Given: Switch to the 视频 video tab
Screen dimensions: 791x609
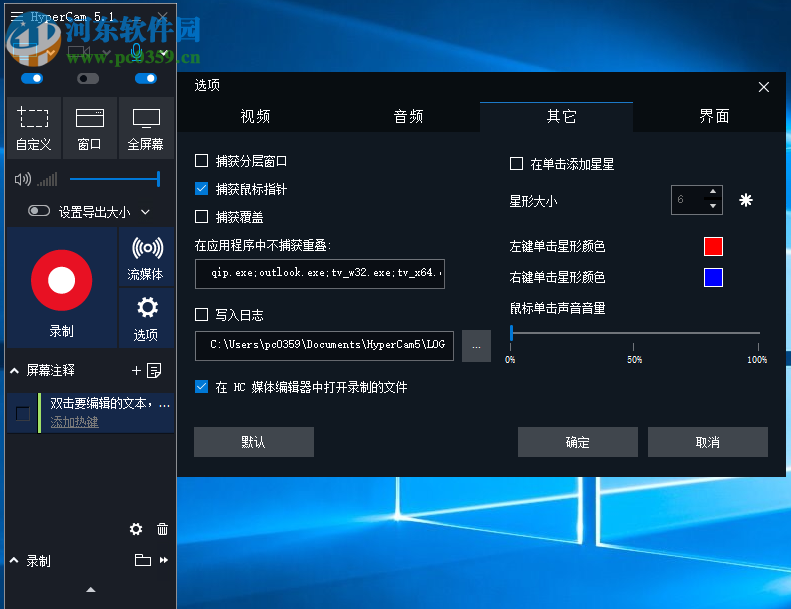Looking at the screenshot, I should pyautogui.click(x=255, y=117).
